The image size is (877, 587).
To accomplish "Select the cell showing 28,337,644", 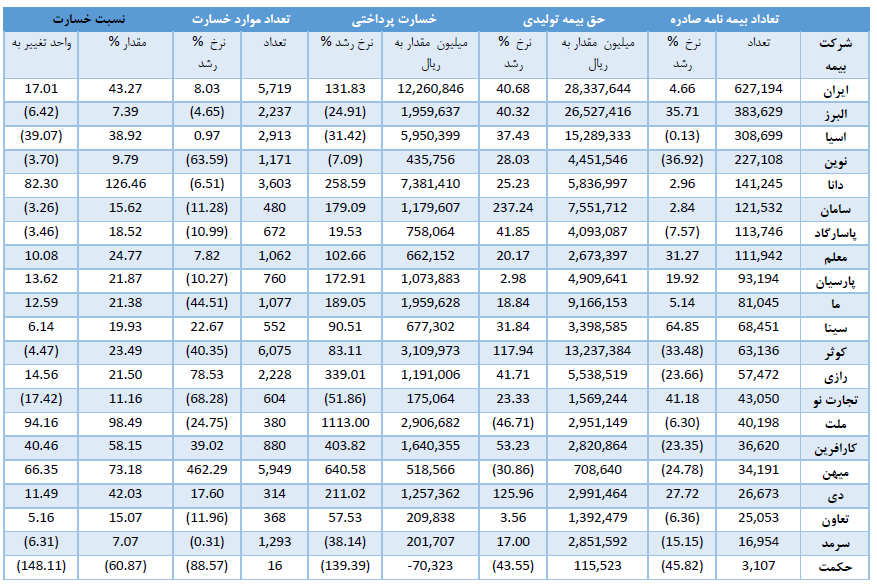I will pos(597,89).
